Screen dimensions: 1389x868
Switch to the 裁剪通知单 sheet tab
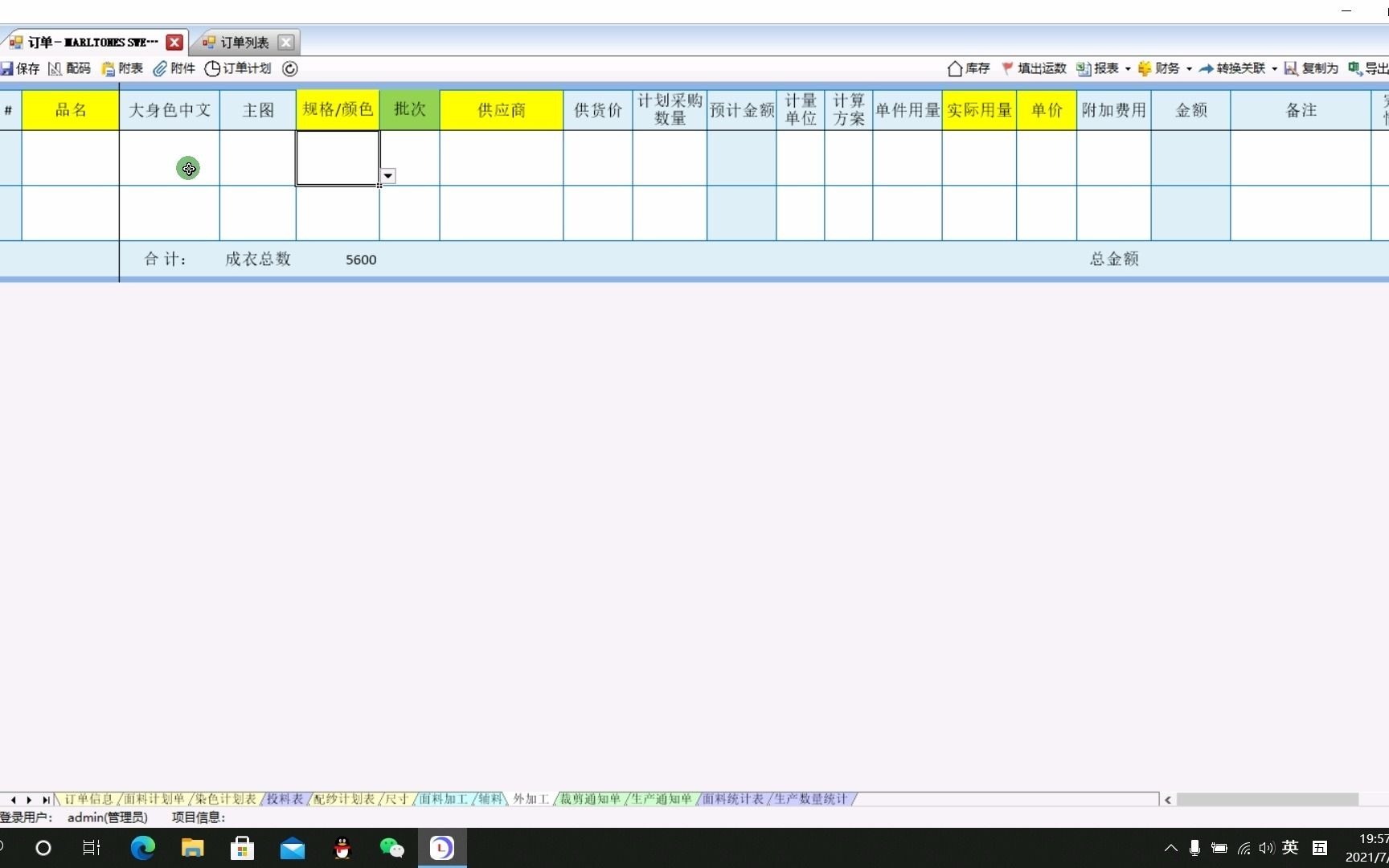pos(591,799)
